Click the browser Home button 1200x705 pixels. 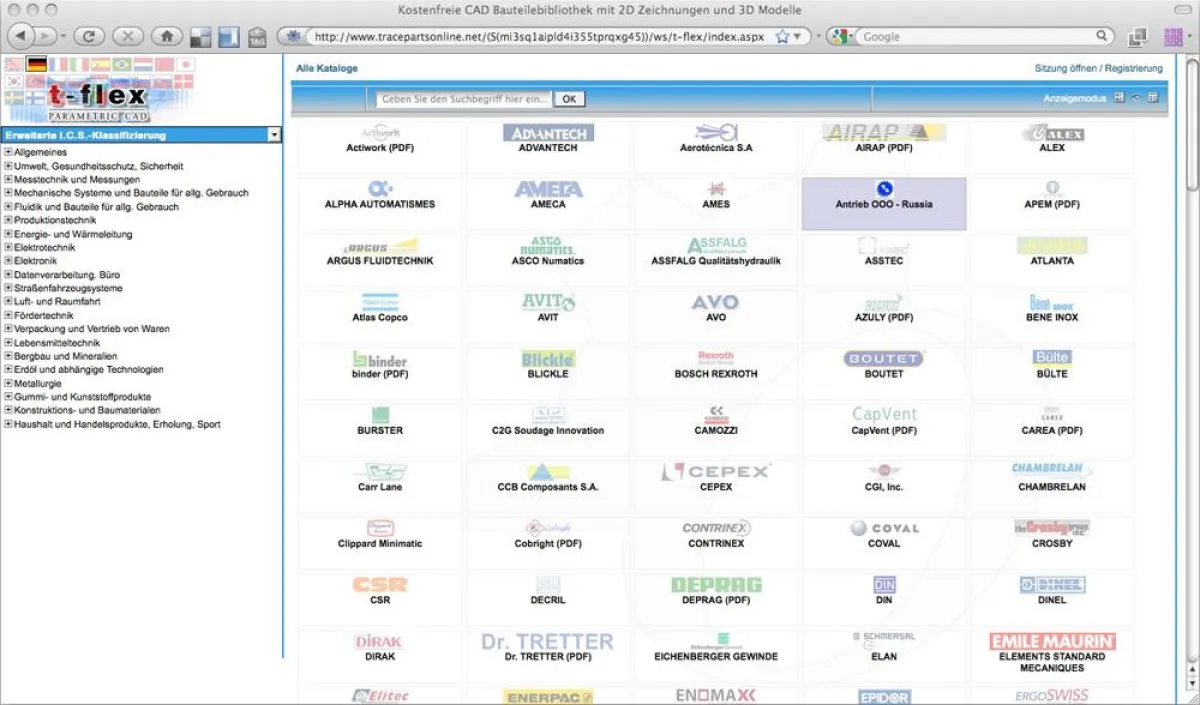(166, 36)
